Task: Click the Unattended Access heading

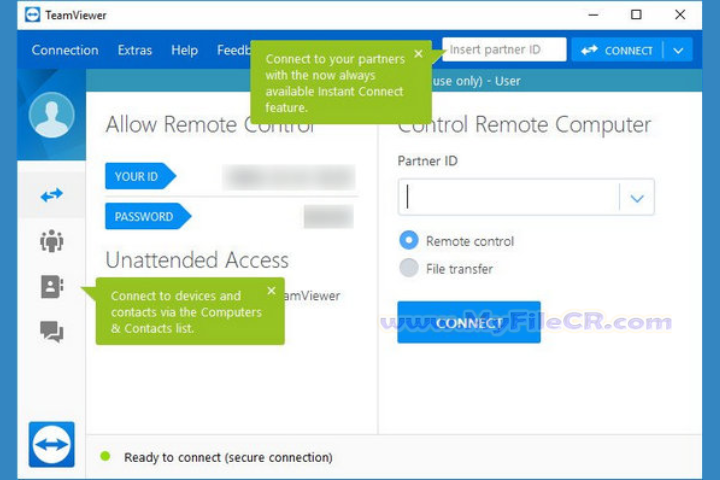Action: click(197, 260)
